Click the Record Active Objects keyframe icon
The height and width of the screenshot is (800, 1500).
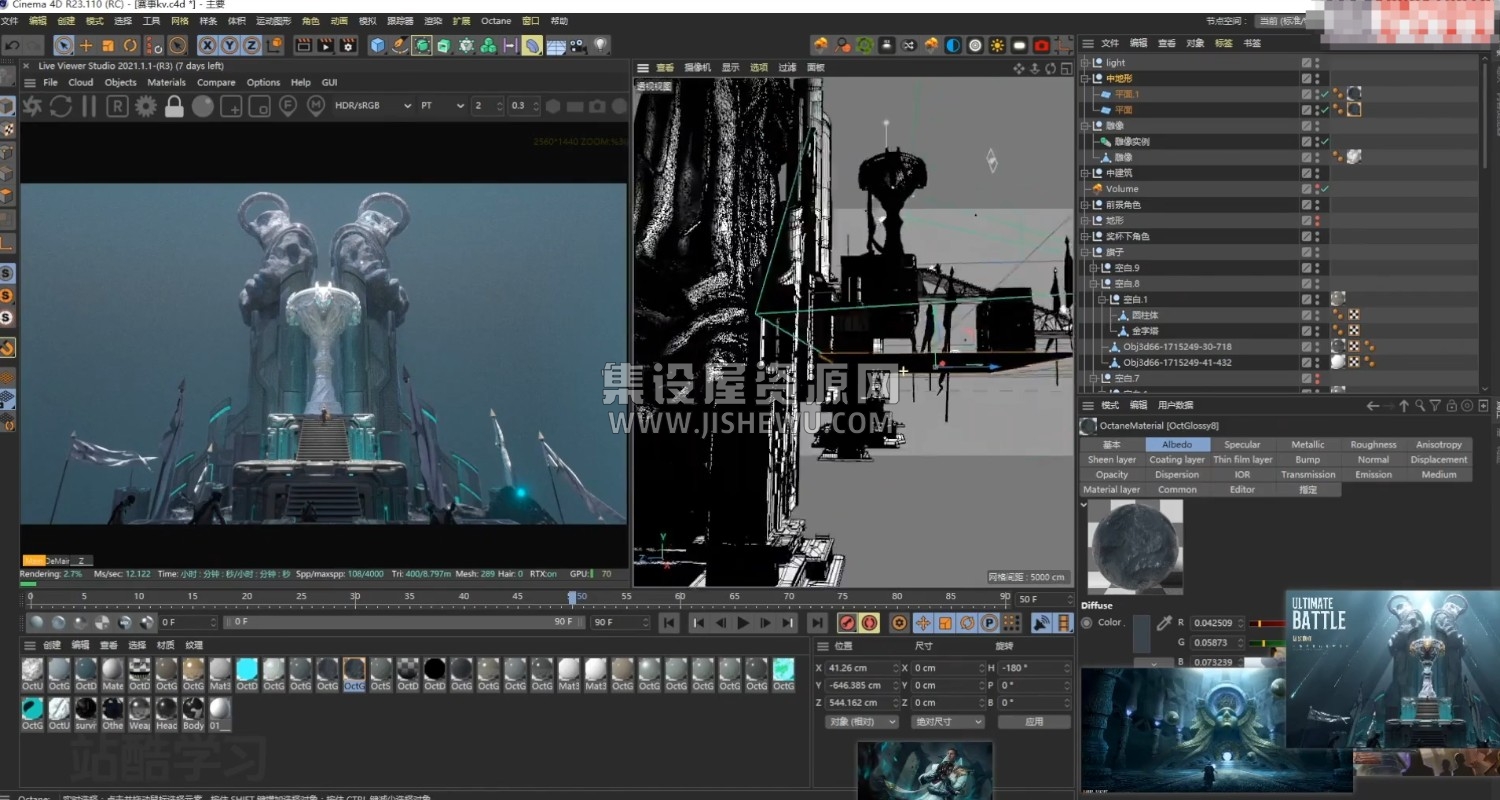click(847, 623)
